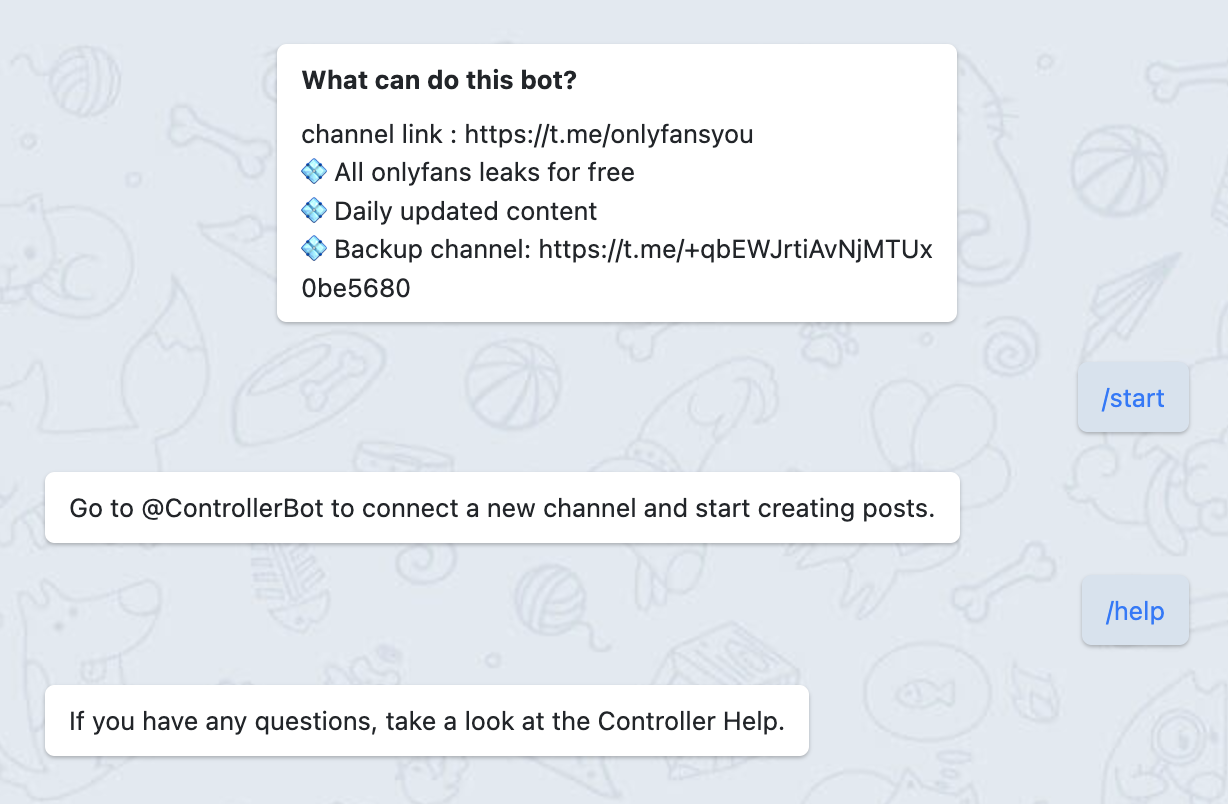
Task: Click the /help sent-message bubble
Action: tap(1135, 610)
